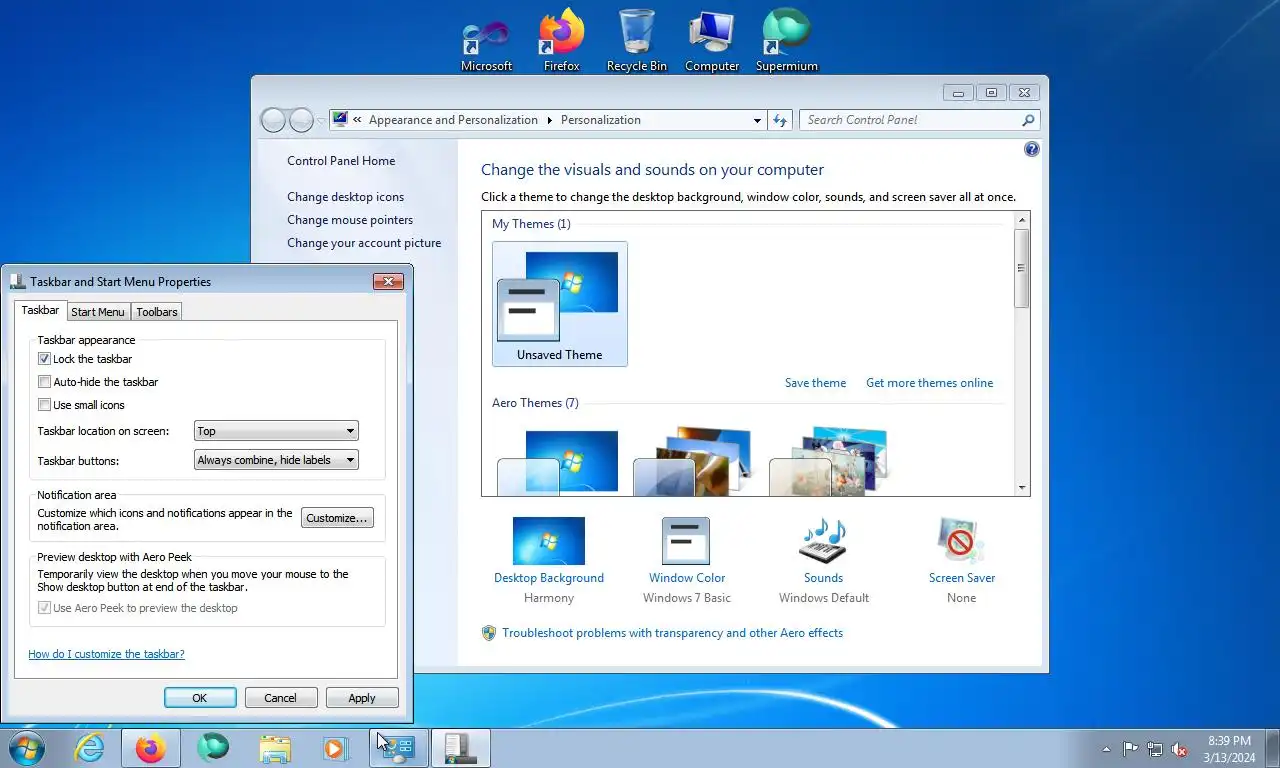
Task: Open the Microsoft desktop shortcut icon
Action: (486, 40)
